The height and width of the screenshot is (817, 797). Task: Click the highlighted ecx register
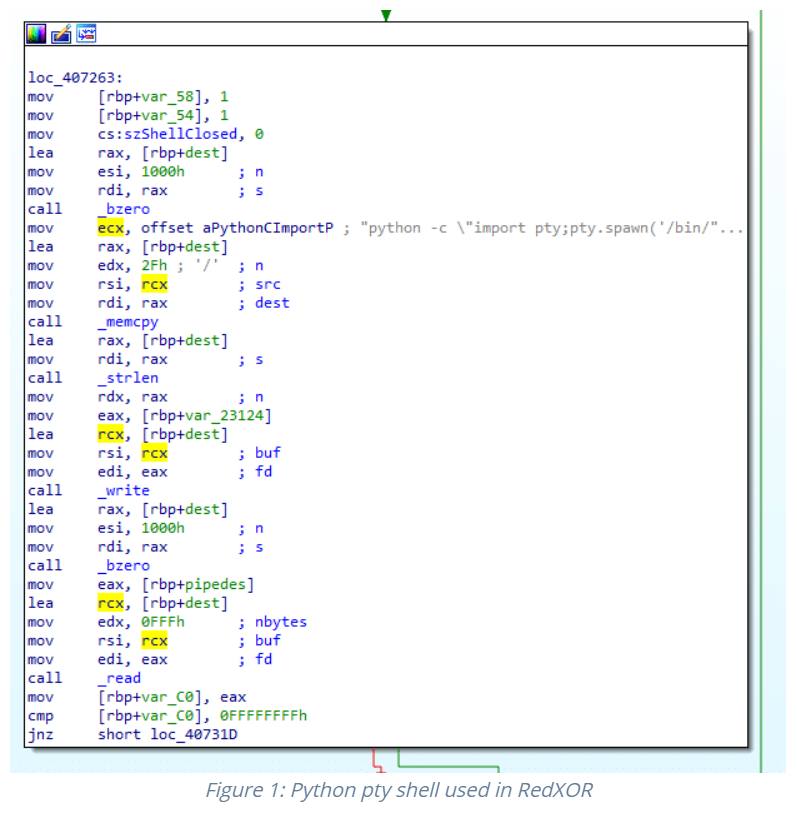click(111, 228)
